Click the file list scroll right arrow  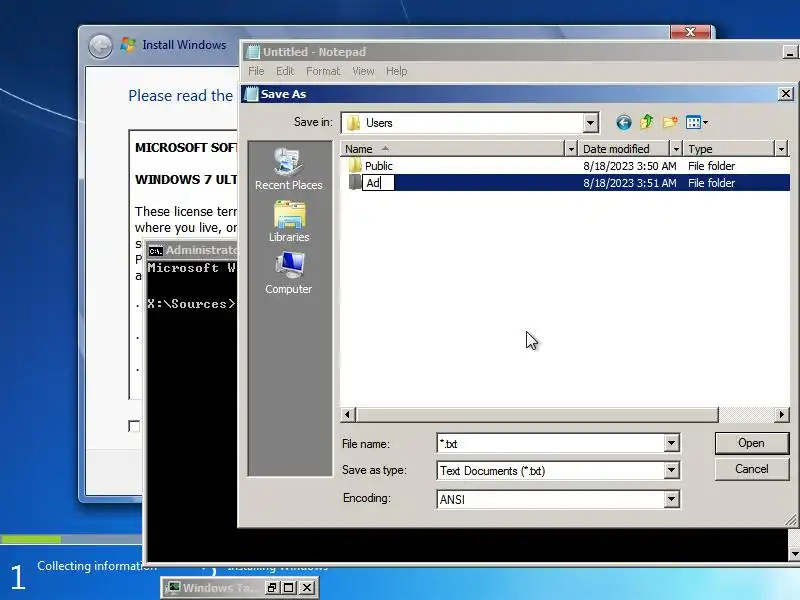click(781, 414)
